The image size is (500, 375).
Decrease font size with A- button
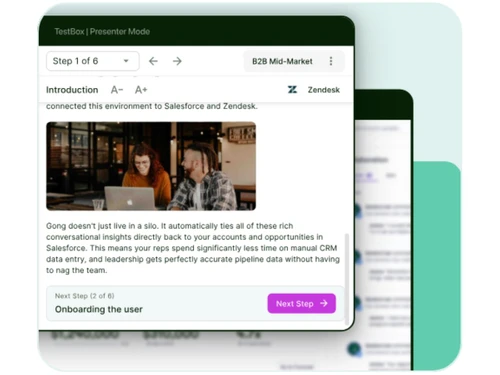tap(117, 90)
